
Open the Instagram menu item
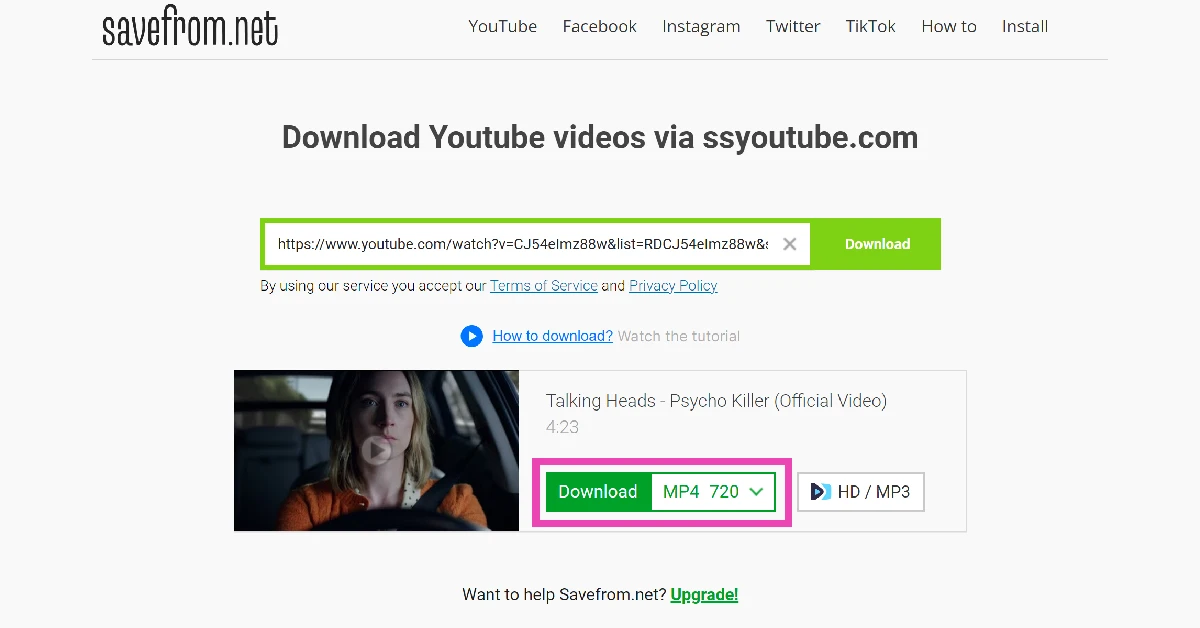pyautogui.click(x=701, y=27)
